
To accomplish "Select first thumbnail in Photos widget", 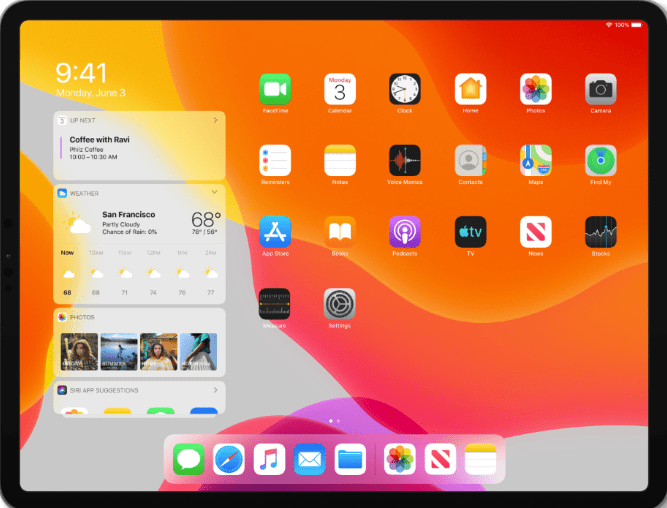I will click(80, 351).
